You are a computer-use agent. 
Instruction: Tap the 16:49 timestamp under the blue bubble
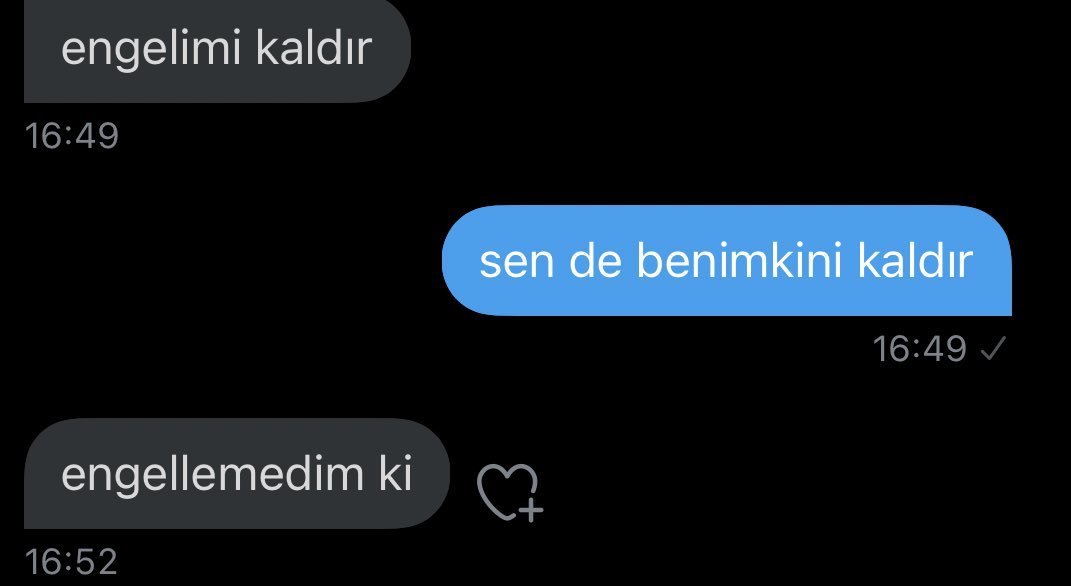coord(919,349)
